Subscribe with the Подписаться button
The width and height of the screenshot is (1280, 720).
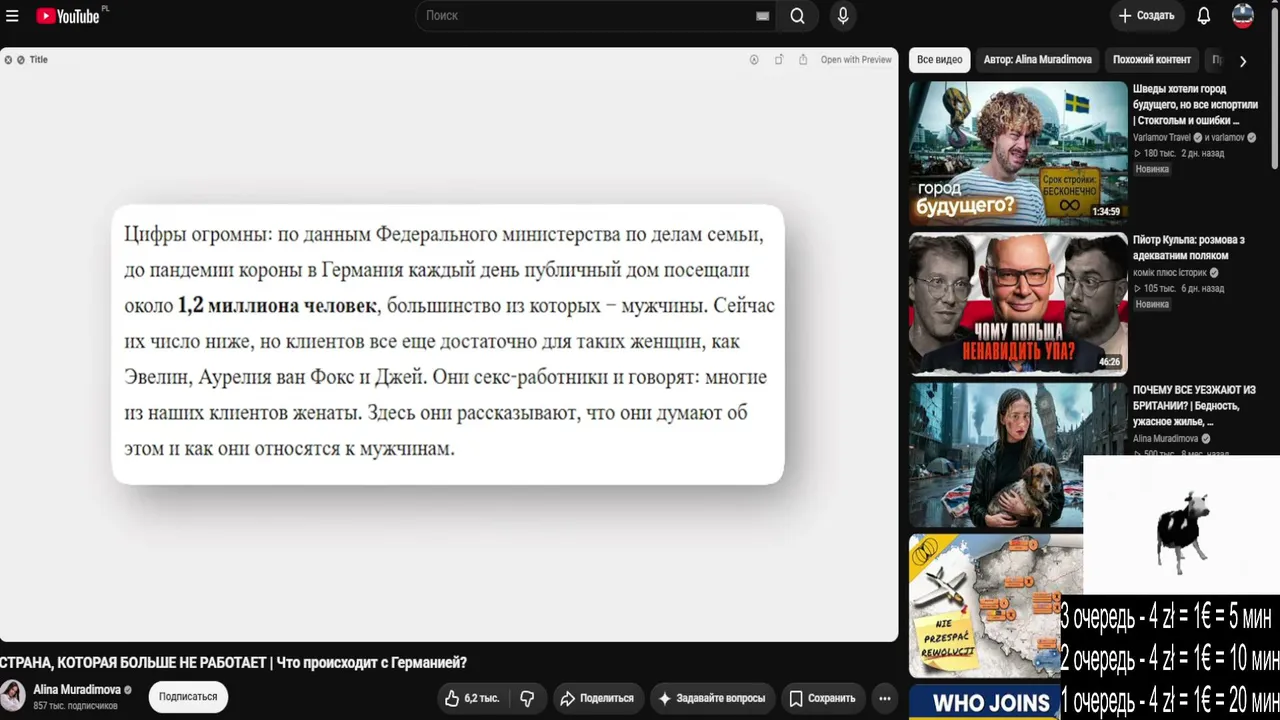tap(188, 697)
